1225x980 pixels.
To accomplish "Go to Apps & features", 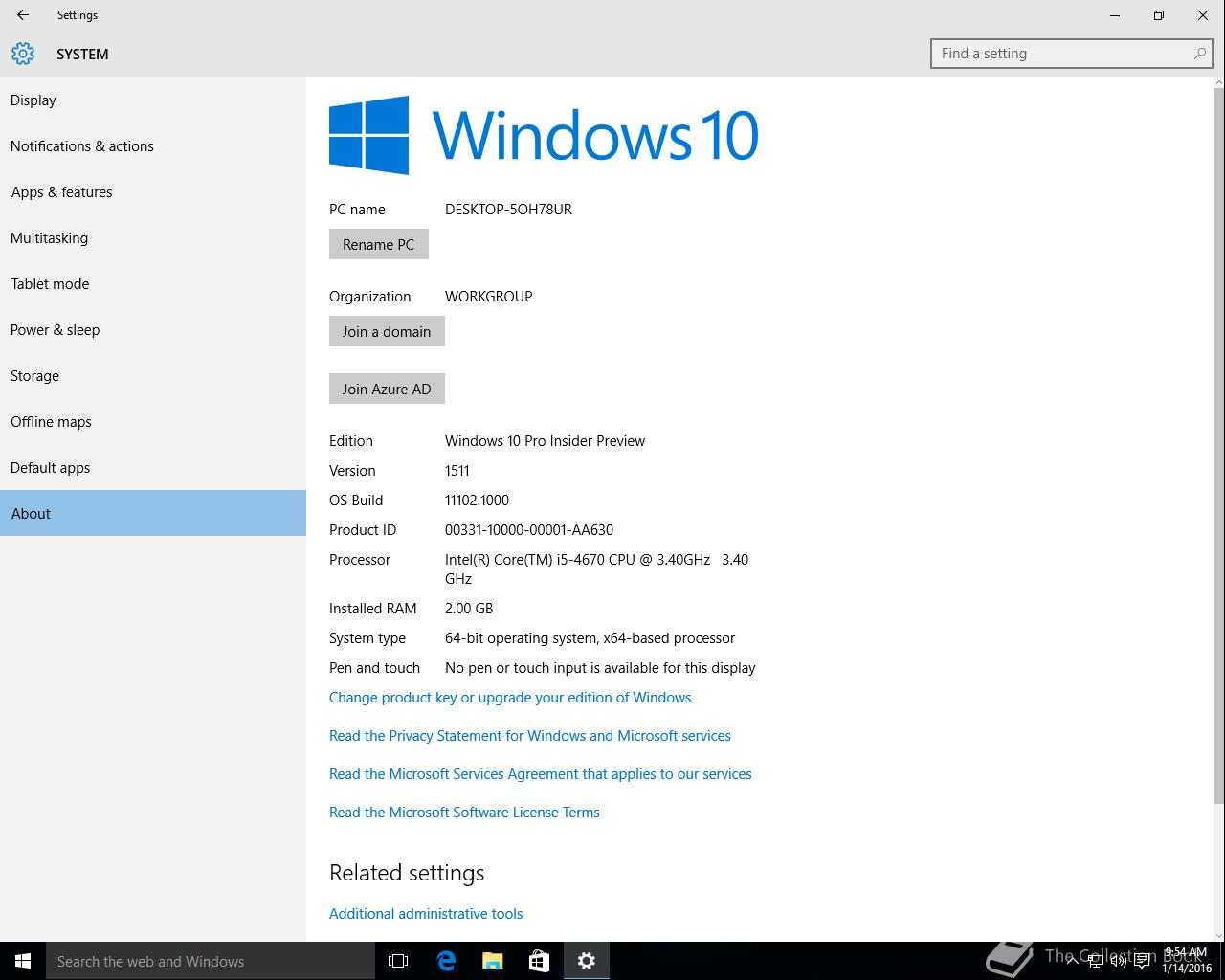I will (x=153, y=192).
